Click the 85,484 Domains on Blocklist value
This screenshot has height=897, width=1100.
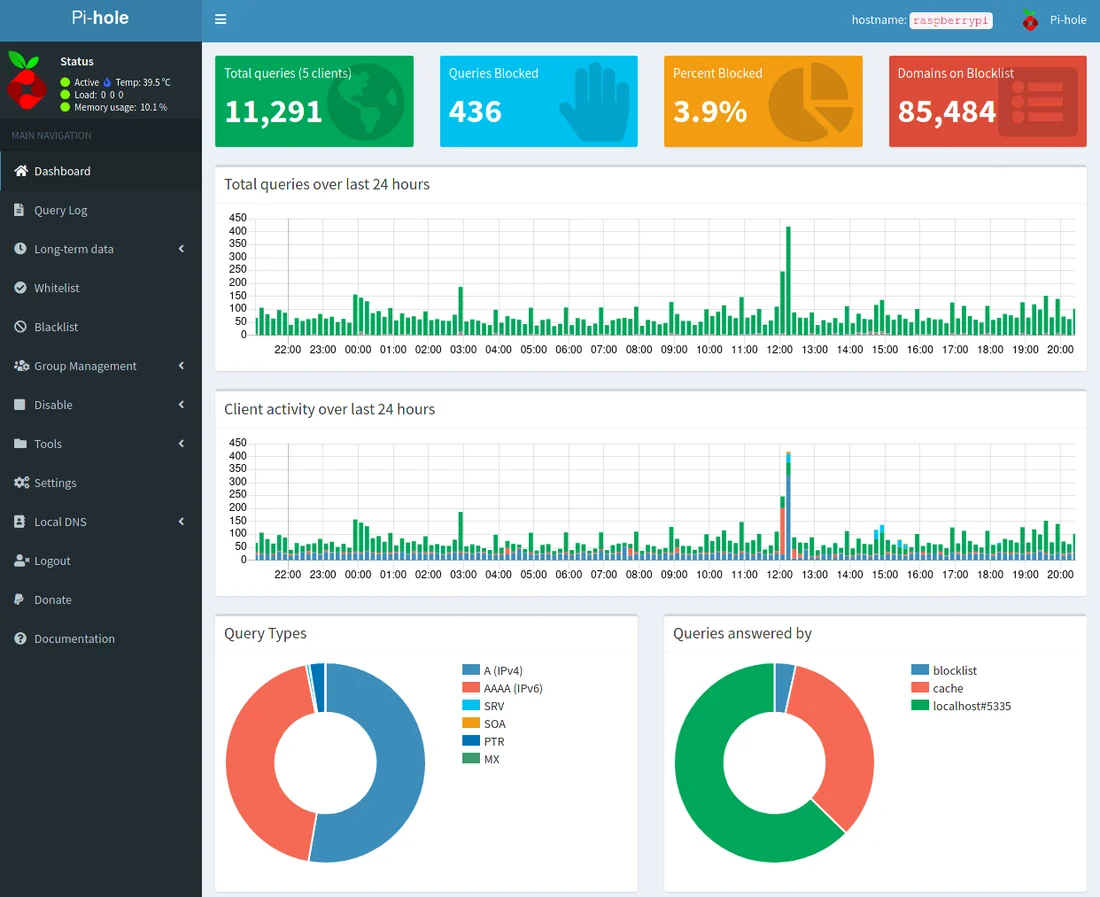(x=946, y=112)
